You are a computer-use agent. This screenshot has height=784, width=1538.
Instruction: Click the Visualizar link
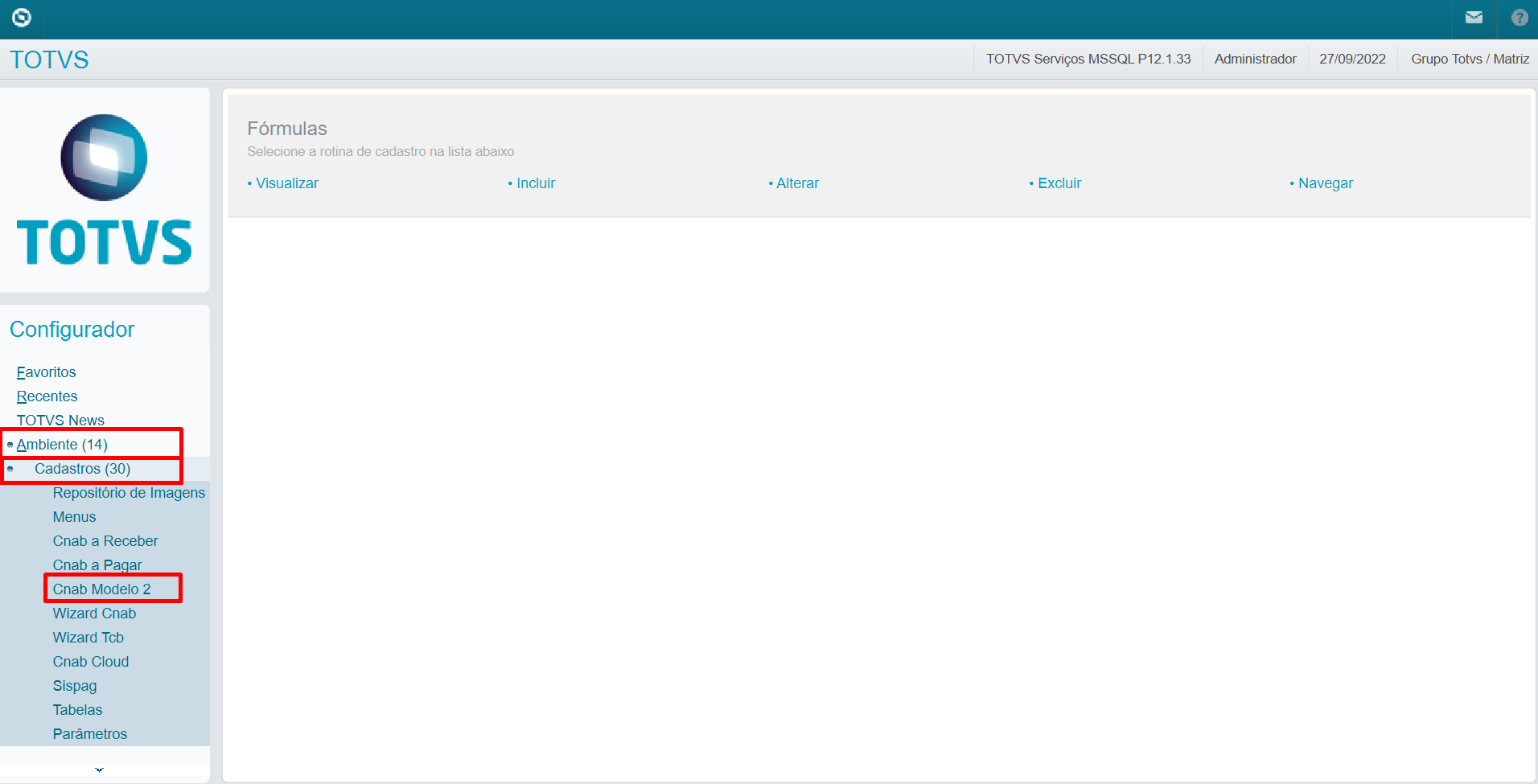[286, 183]
